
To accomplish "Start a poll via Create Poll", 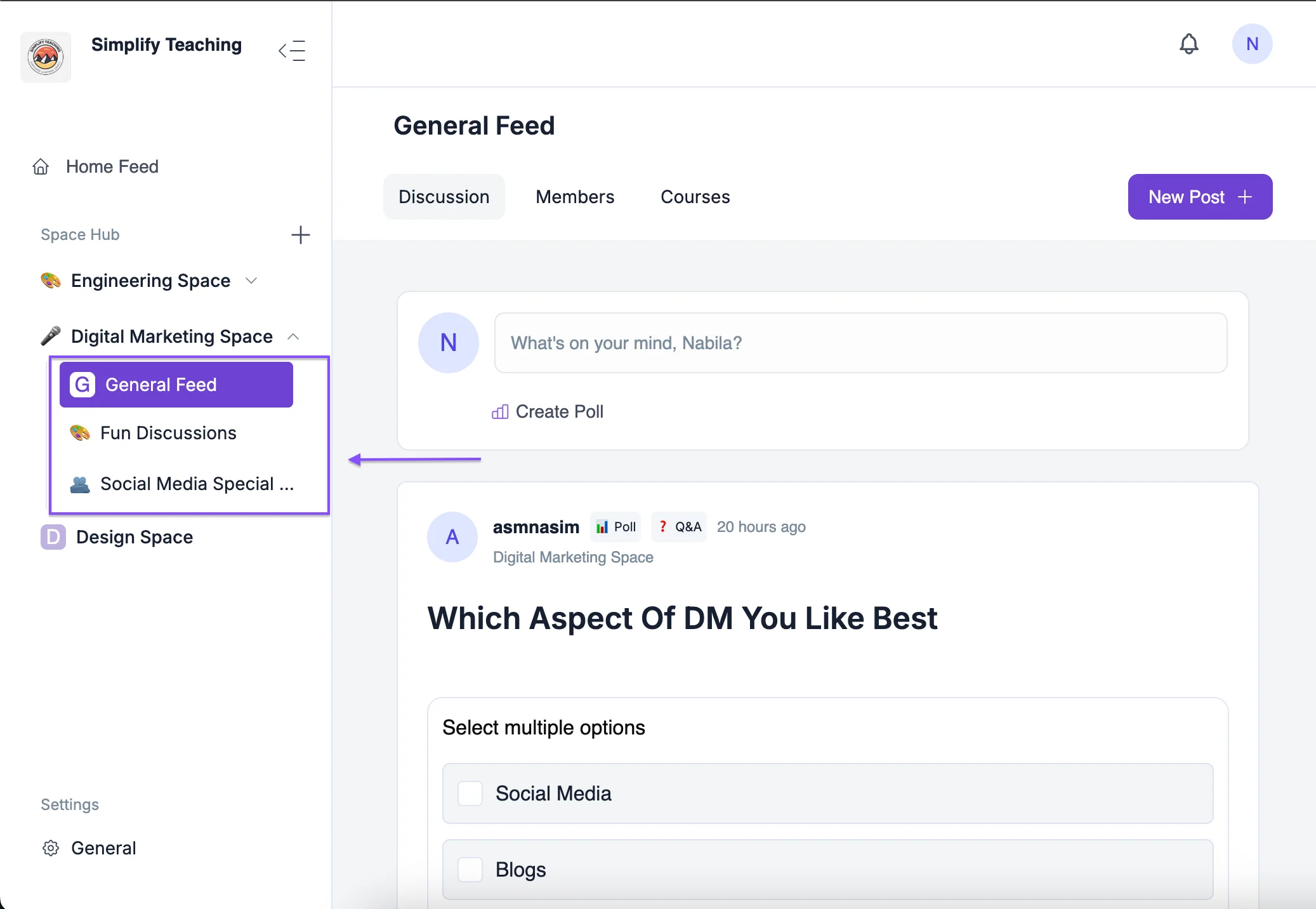I will [x=548, y=411].
